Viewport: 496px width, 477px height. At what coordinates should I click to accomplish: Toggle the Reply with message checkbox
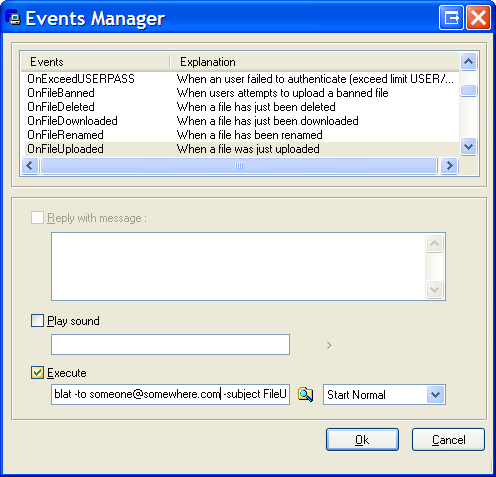pyautogui.click(x=37, y=218)
